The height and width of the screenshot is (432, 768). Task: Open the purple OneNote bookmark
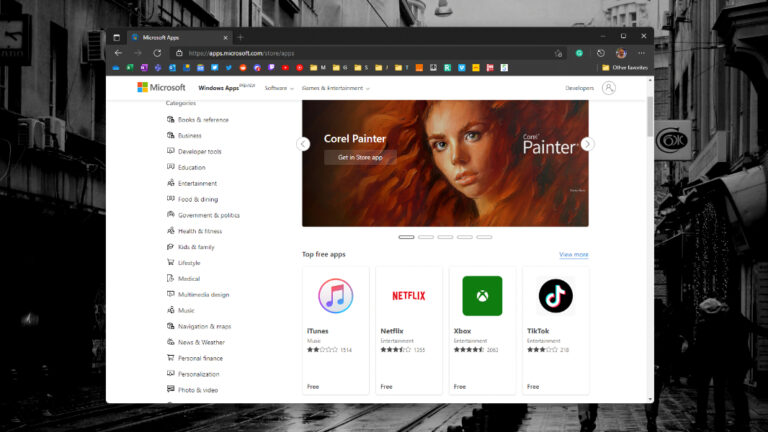(x=144, y=68)
